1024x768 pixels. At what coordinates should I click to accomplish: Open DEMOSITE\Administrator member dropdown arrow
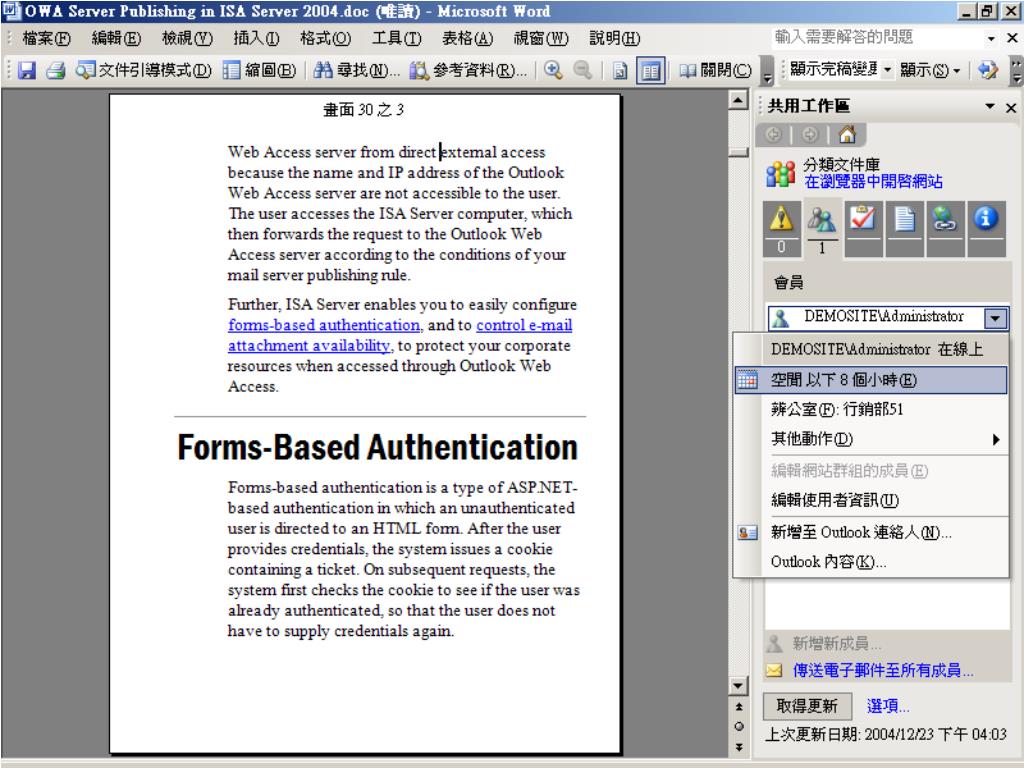pos(995,318)
